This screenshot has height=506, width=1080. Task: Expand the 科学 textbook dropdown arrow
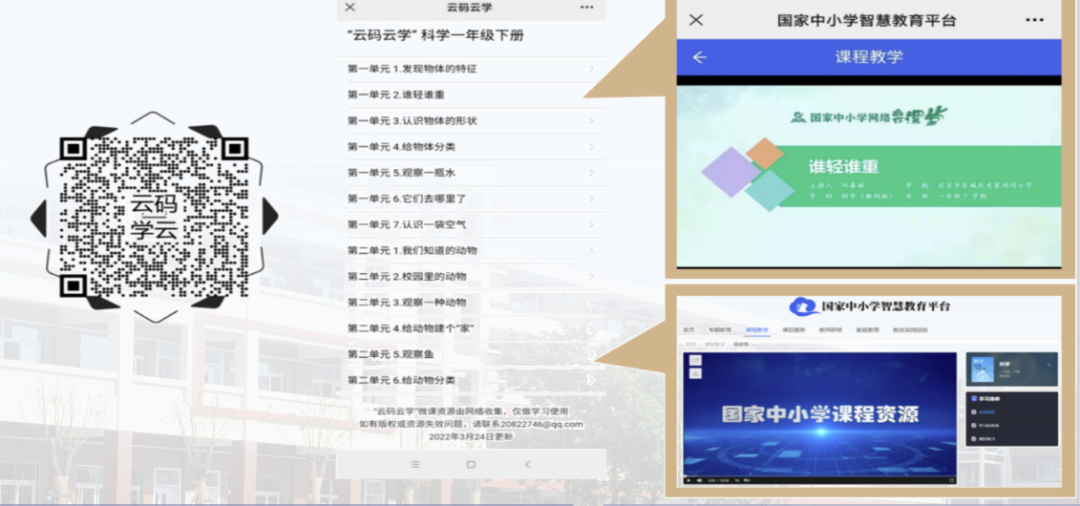tap(1049, 365)
